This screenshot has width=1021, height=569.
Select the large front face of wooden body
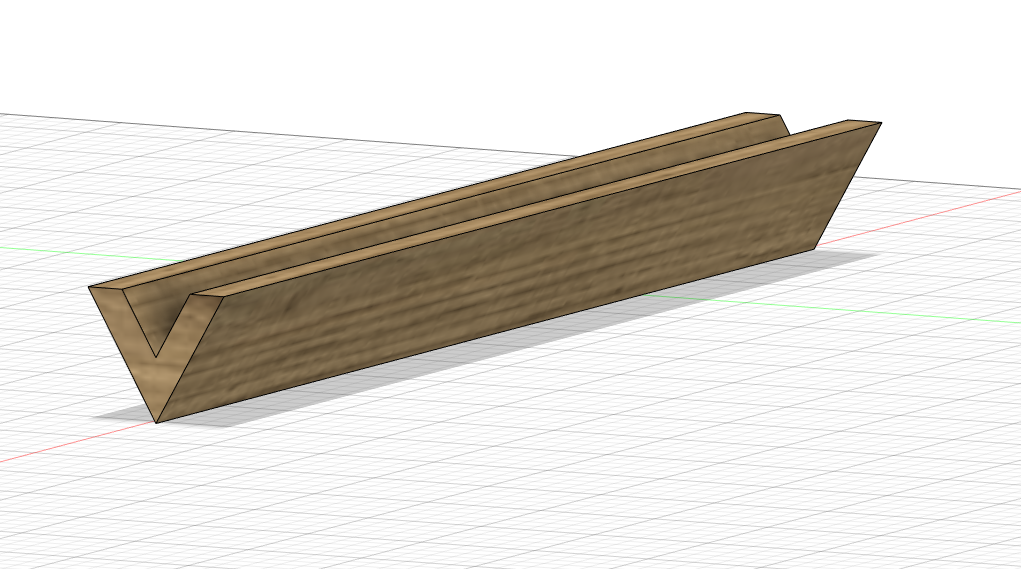[521, 273]
